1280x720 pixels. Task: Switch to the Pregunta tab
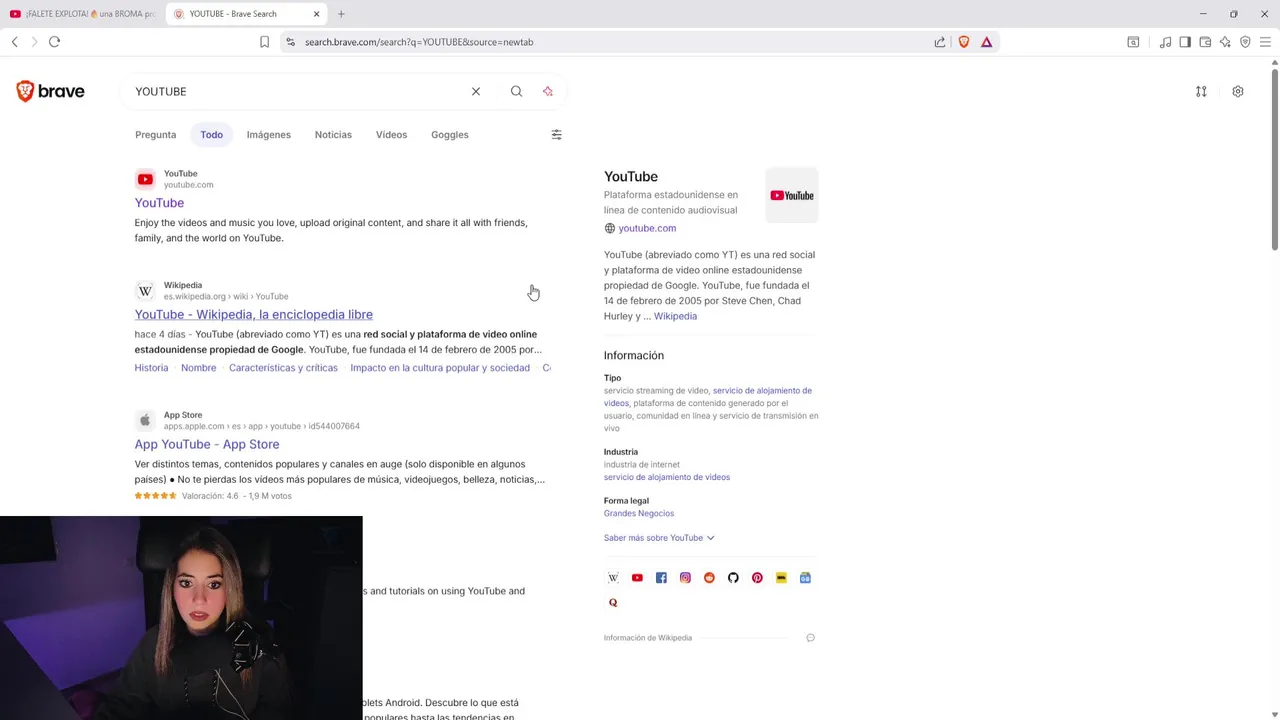tap(155, 134)
